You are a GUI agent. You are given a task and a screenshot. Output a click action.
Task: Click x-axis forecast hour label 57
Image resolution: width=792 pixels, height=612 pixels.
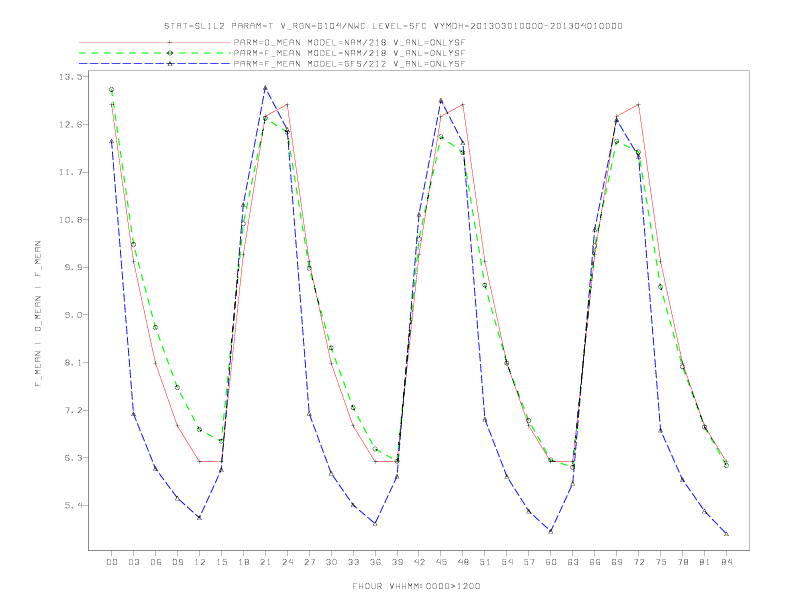(529, 562)
